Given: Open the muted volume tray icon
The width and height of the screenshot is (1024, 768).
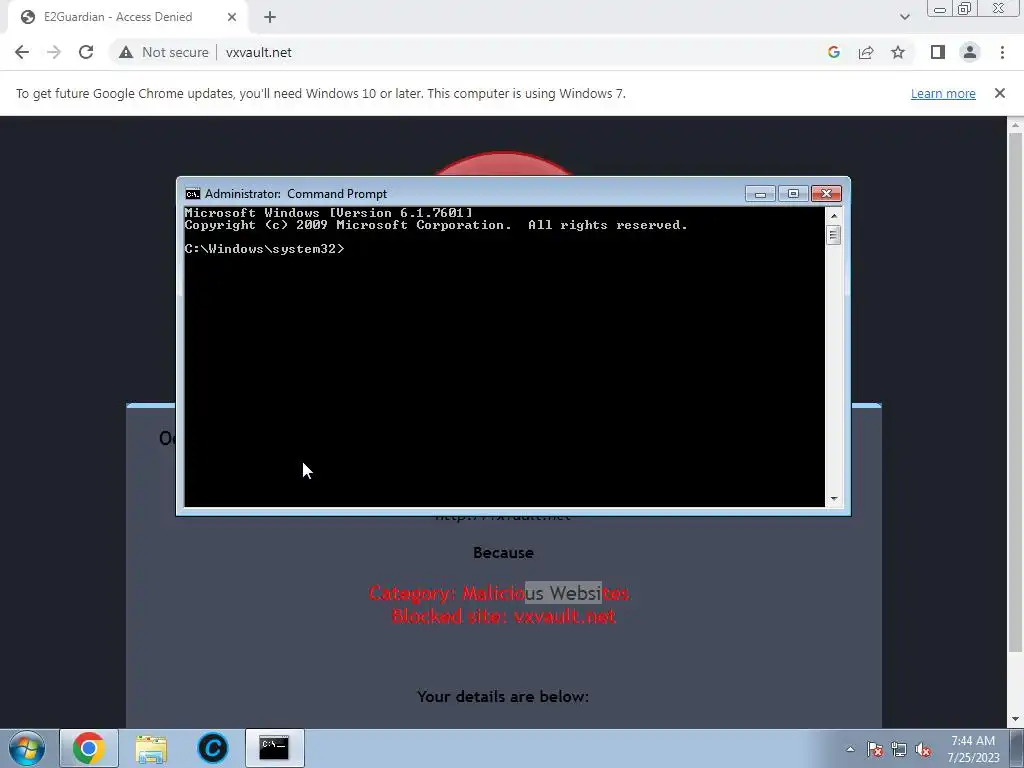Looking at the screenshot, I should click(x=923, y=750).
